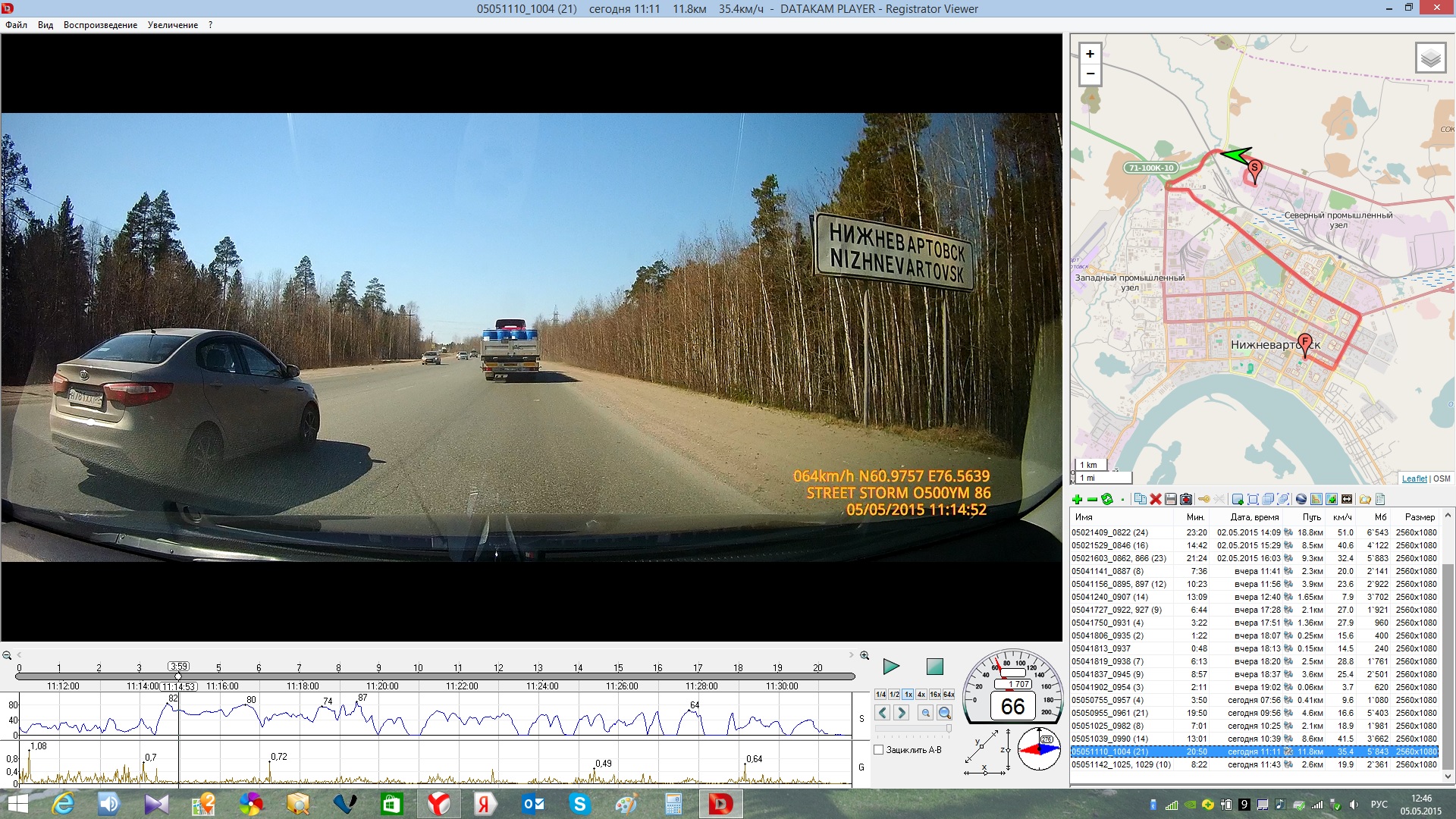Image resolution: width=1456 pixels, height=819 pixels.
Task: Click the red X delete icon
Action: [1156, 499]
